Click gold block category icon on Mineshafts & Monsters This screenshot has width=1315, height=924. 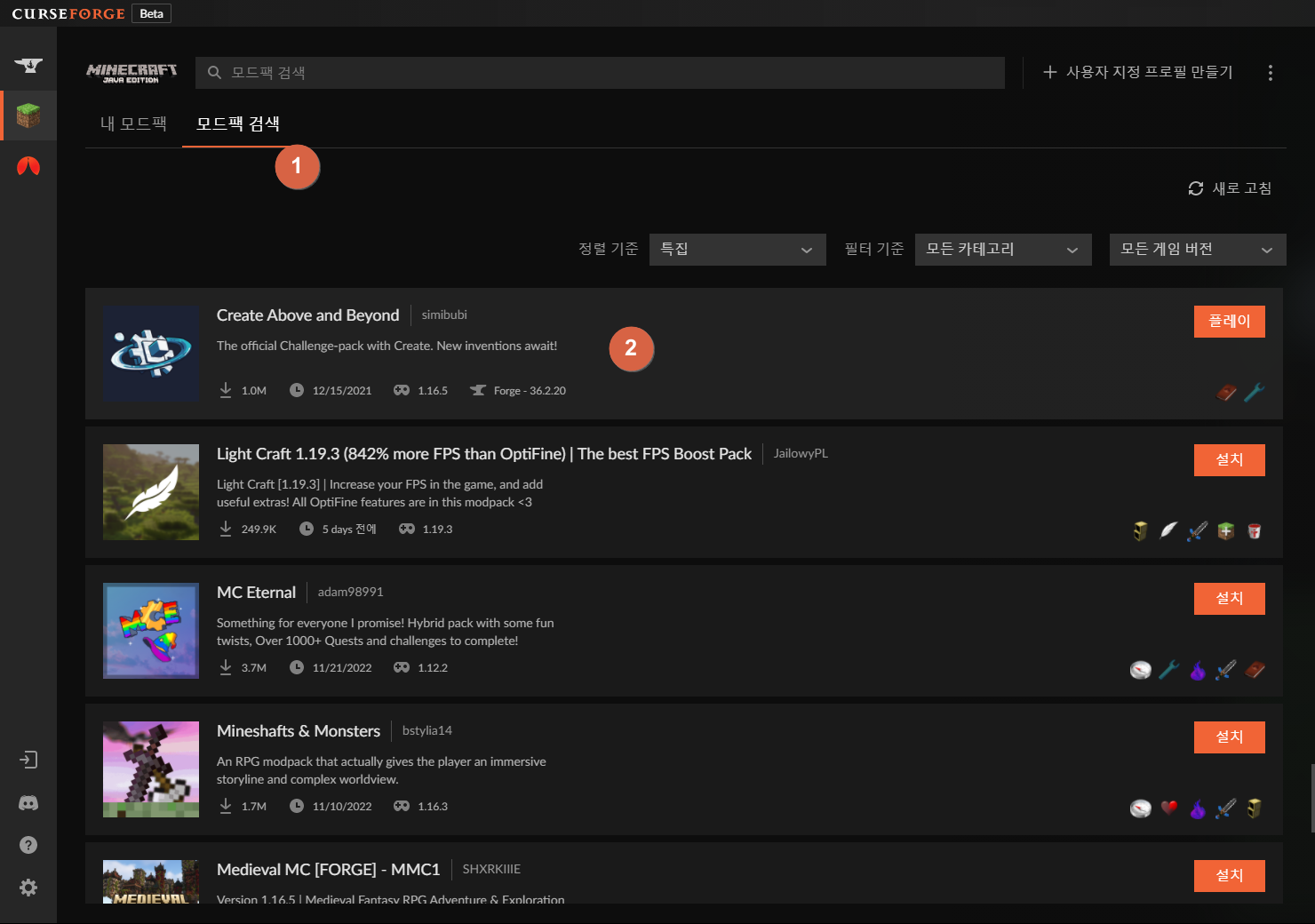(x=1255, y=808)
